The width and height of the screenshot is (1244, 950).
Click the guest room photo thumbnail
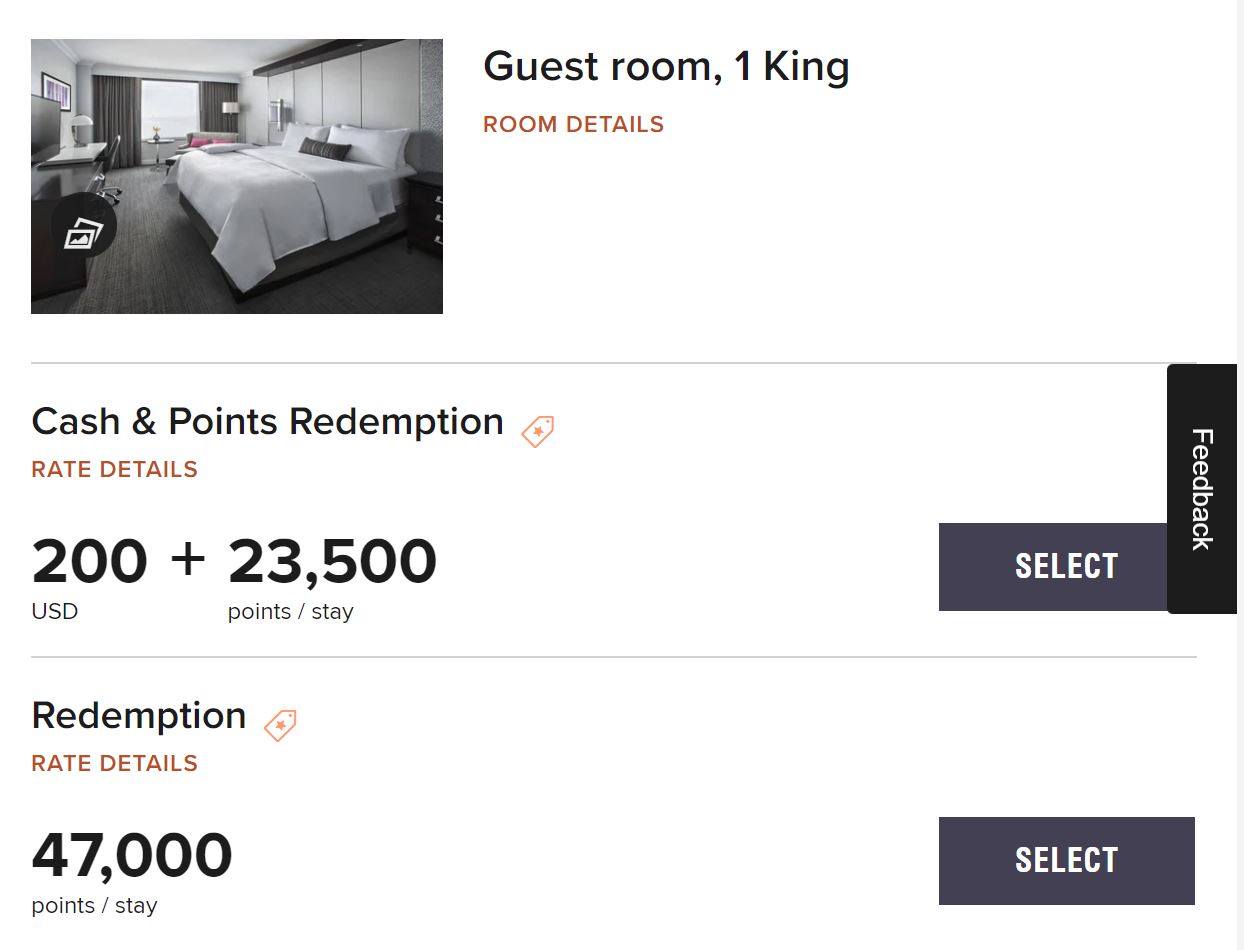236,175
